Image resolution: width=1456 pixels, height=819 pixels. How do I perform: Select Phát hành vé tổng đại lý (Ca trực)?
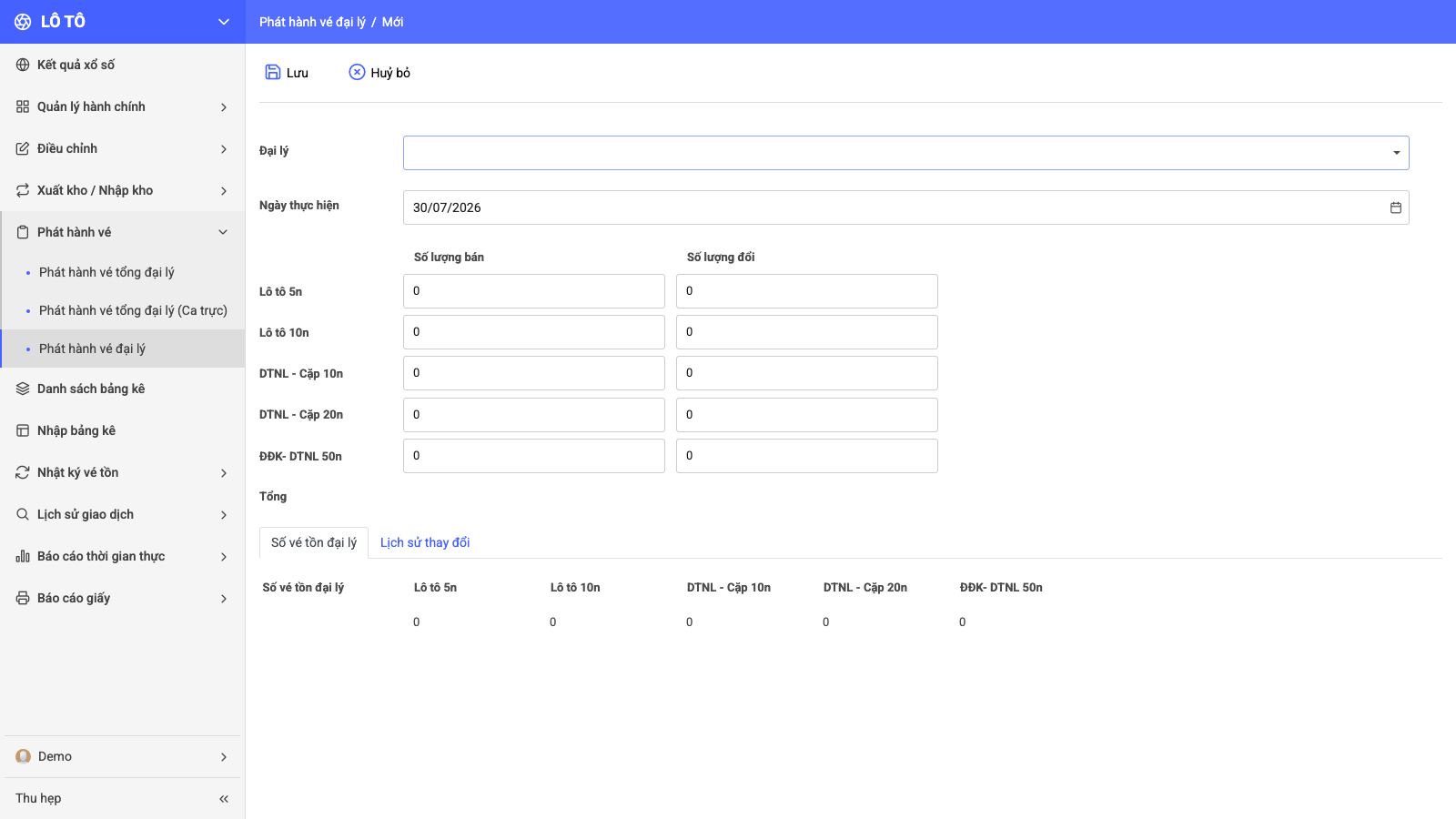point(123,310)
